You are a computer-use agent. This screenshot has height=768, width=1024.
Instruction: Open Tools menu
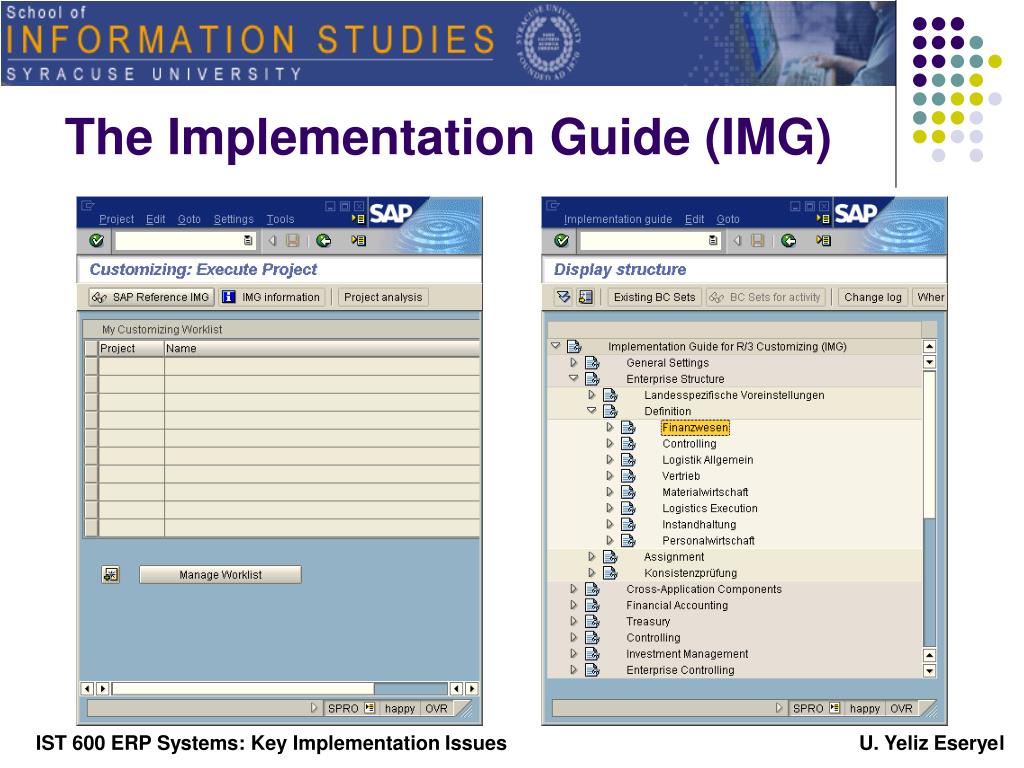(280, 219)
